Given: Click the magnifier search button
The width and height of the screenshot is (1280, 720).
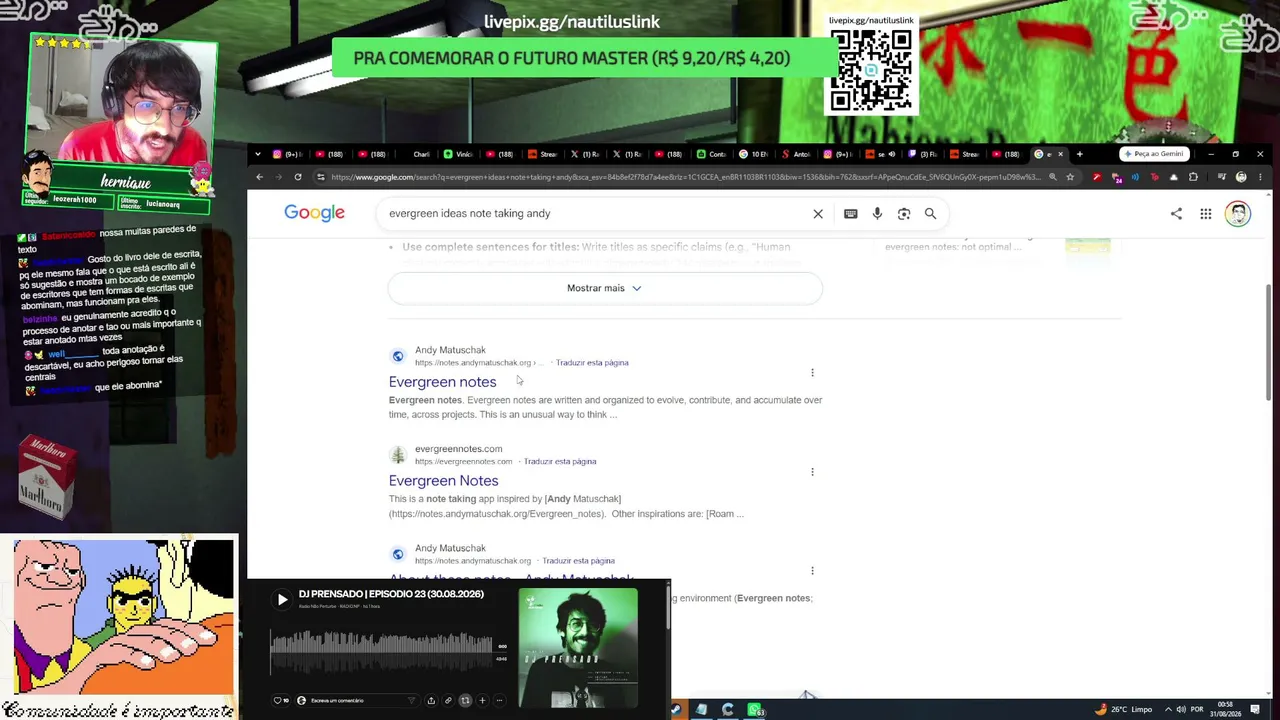Looking at the screenshot, I should click(x=930, y=213).
